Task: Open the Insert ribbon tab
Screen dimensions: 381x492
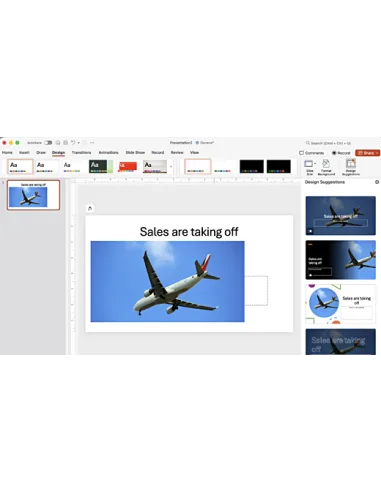Action: click(x=24, y=152)
